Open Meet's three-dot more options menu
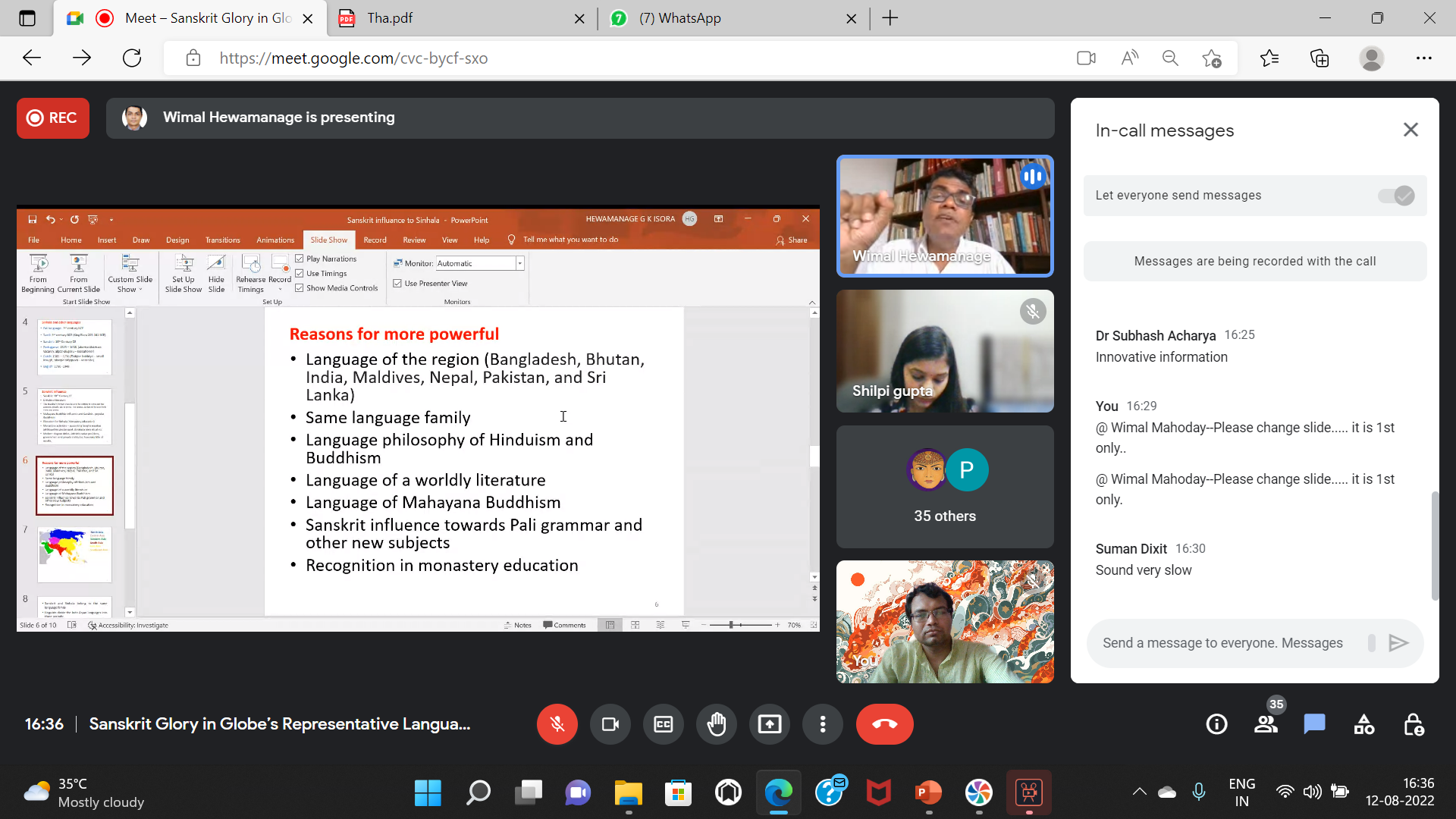Screen dimensions: 1456x819 coord(823,724)
